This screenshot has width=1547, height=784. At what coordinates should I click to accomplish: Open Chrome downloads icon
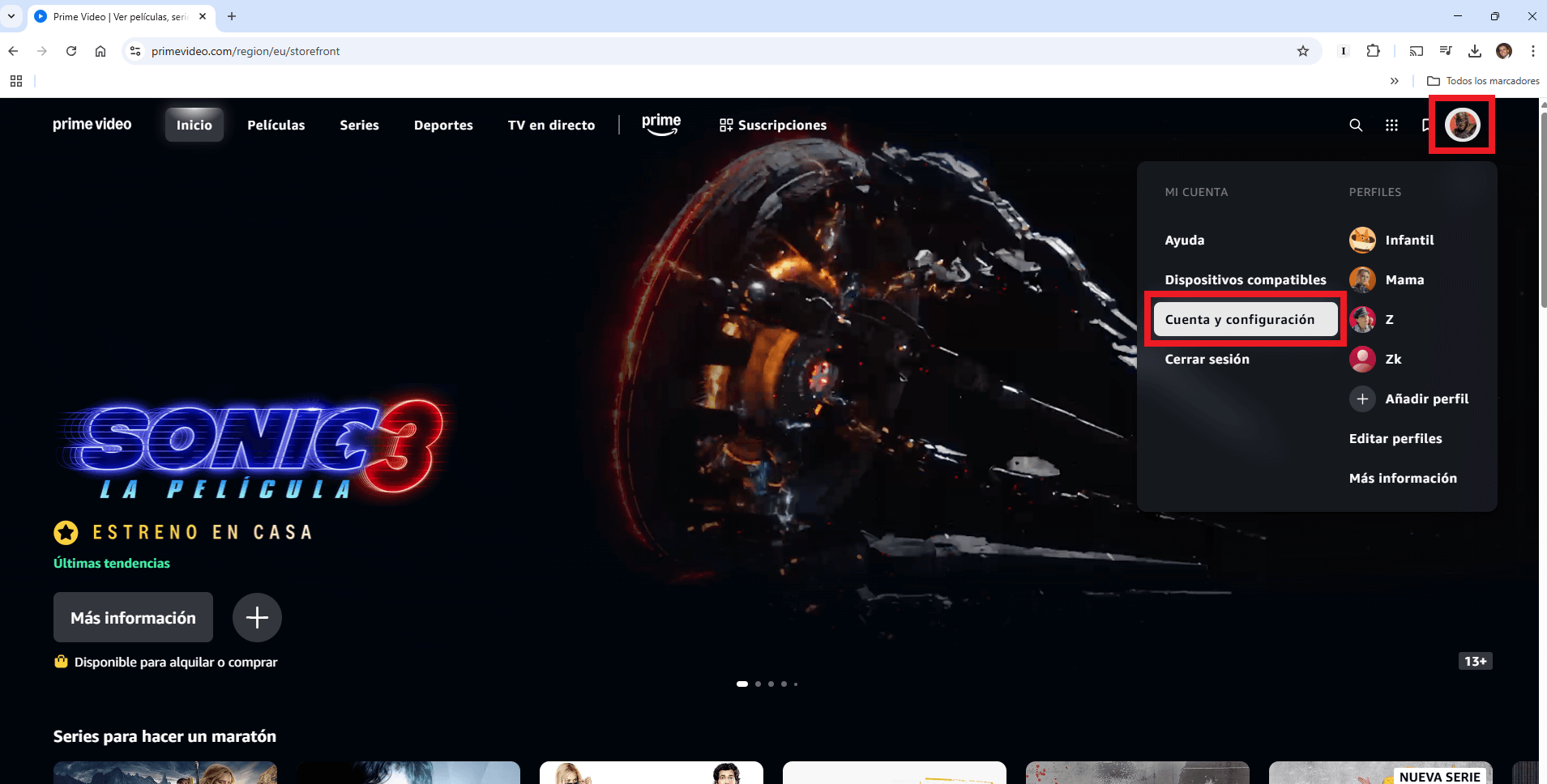tap(1475, 51)
